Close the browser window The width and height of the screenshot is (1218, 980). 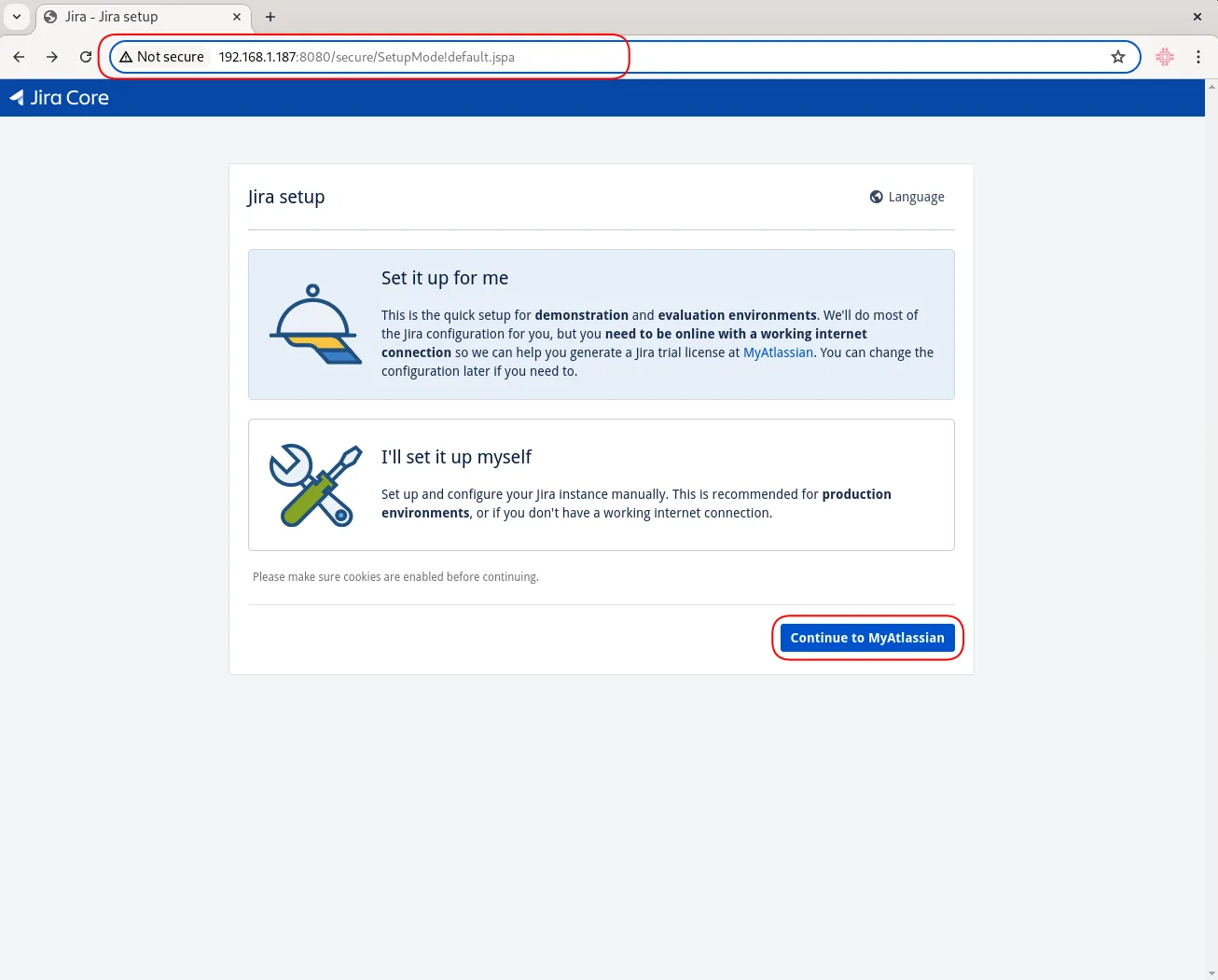coord(1197,17)
